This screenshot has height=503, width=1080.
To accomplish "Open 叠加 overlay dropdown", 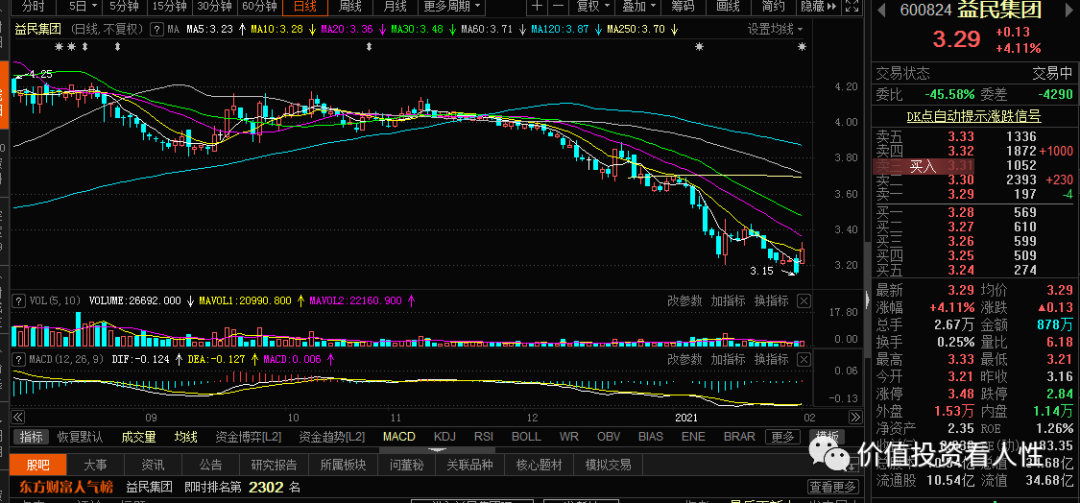I will tap(638, 7).
